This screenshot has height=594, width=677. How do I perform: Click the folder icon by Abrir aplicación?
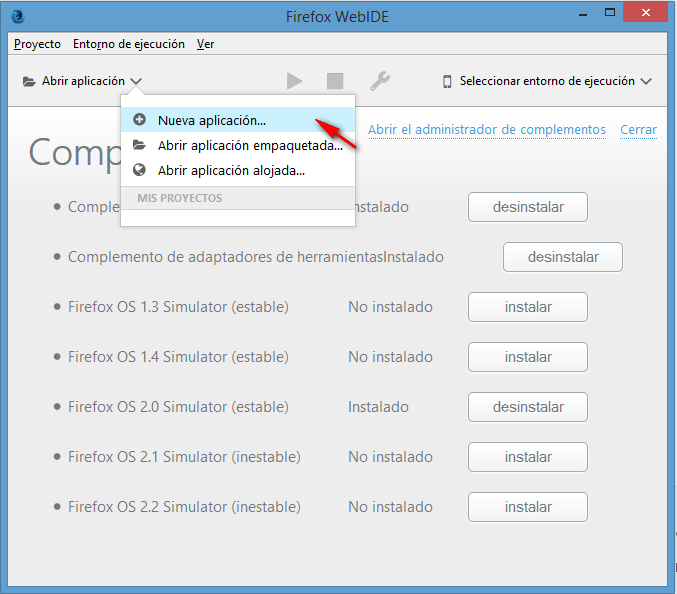pyautogui.click(x=29, y=81)
